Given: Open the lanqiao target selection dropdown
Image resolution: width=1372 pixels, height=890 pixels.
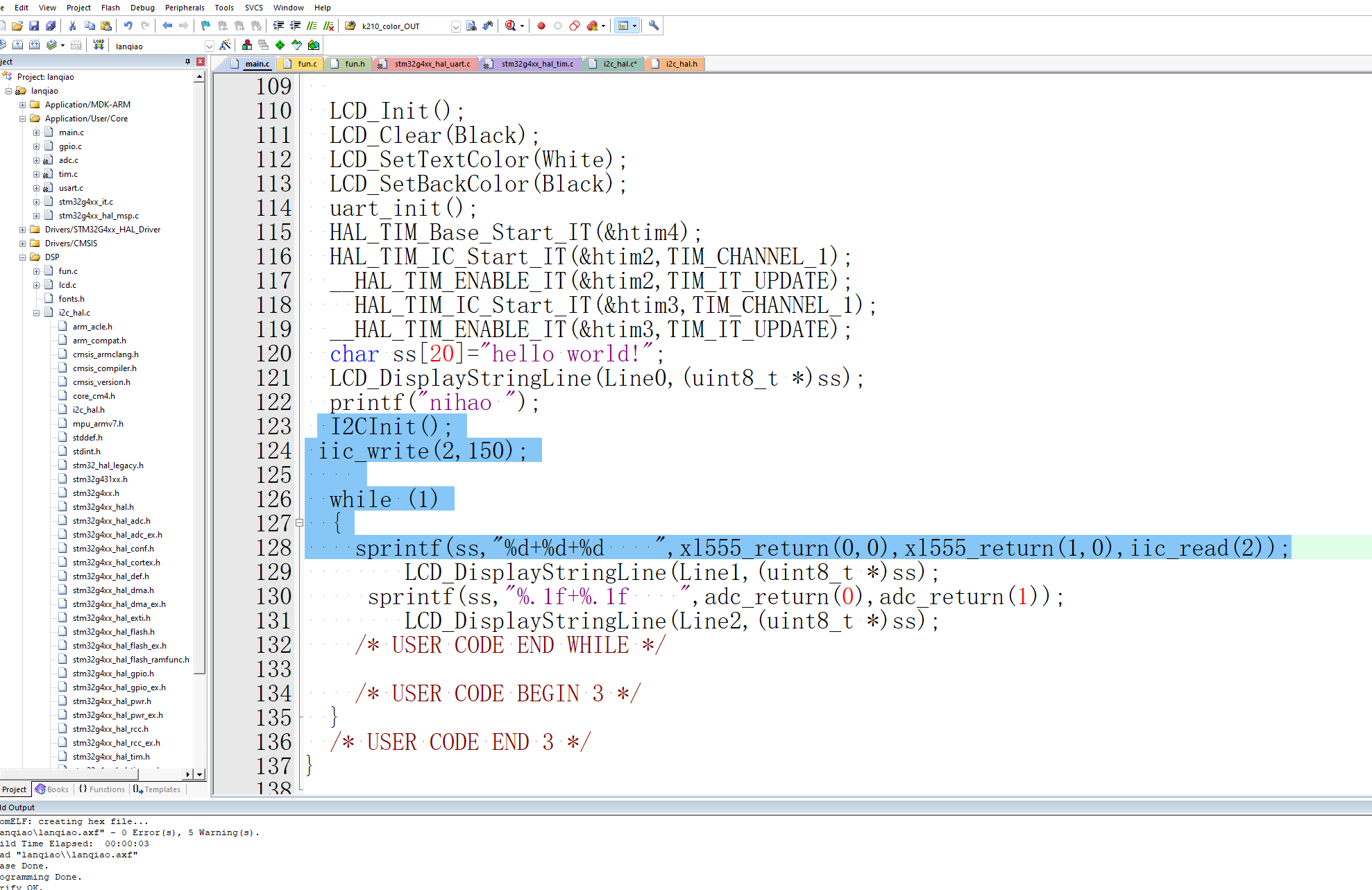Looking at the screenshot, I should (209, 46).
